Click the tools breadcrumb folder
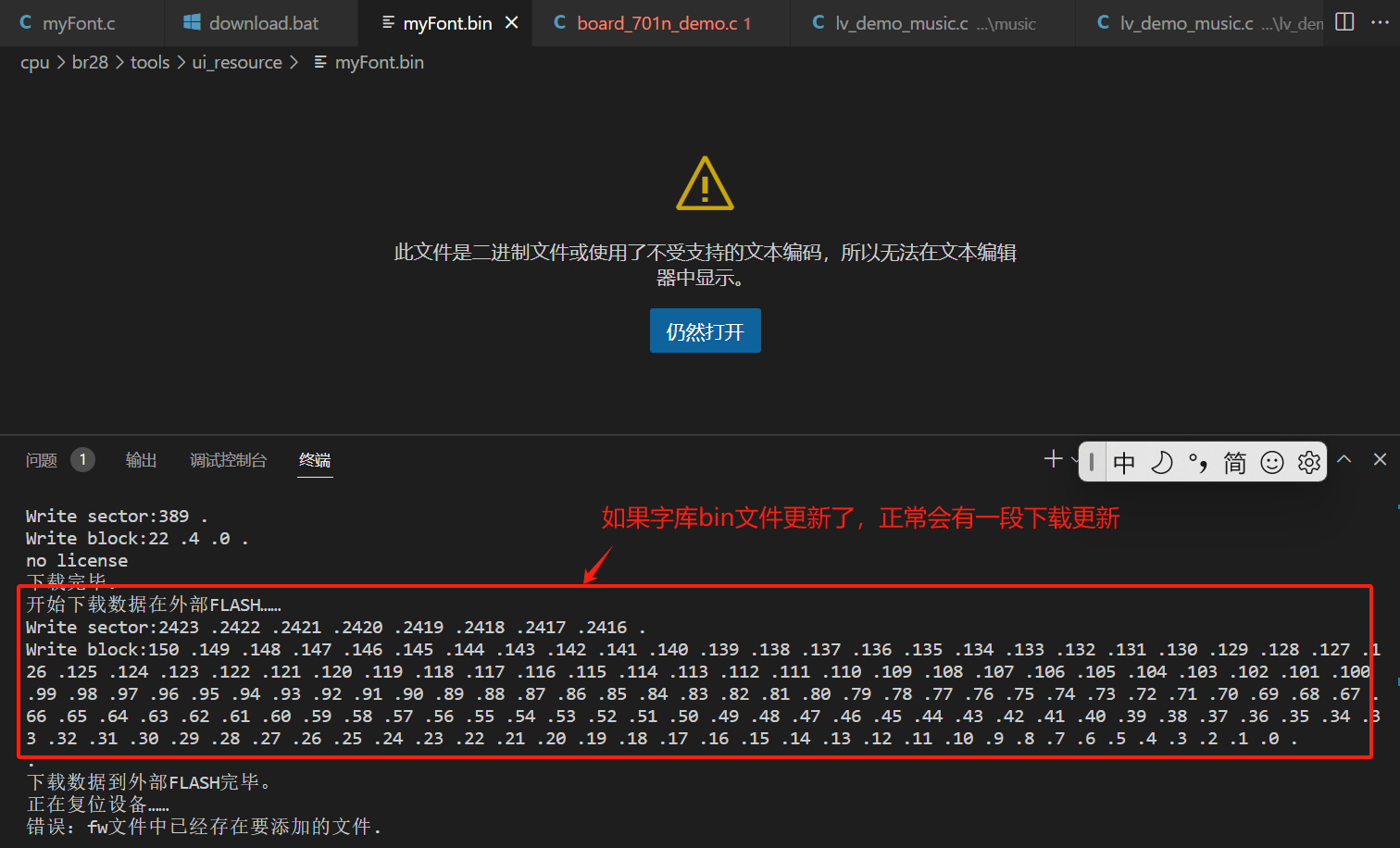Image resolution: width=1400 pixels, height=848 pixels. (x=150, y=62)
